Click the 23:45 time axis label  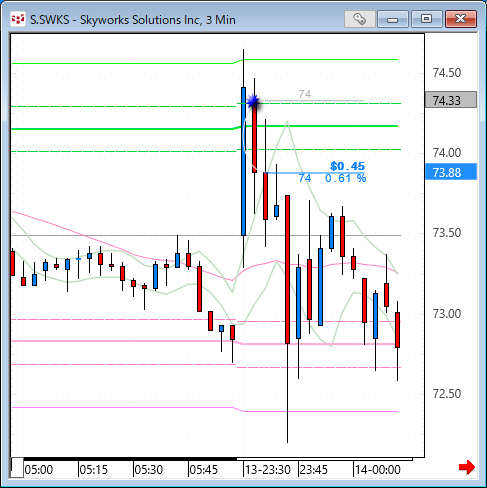pyautogui.click(x=314, y=470)
